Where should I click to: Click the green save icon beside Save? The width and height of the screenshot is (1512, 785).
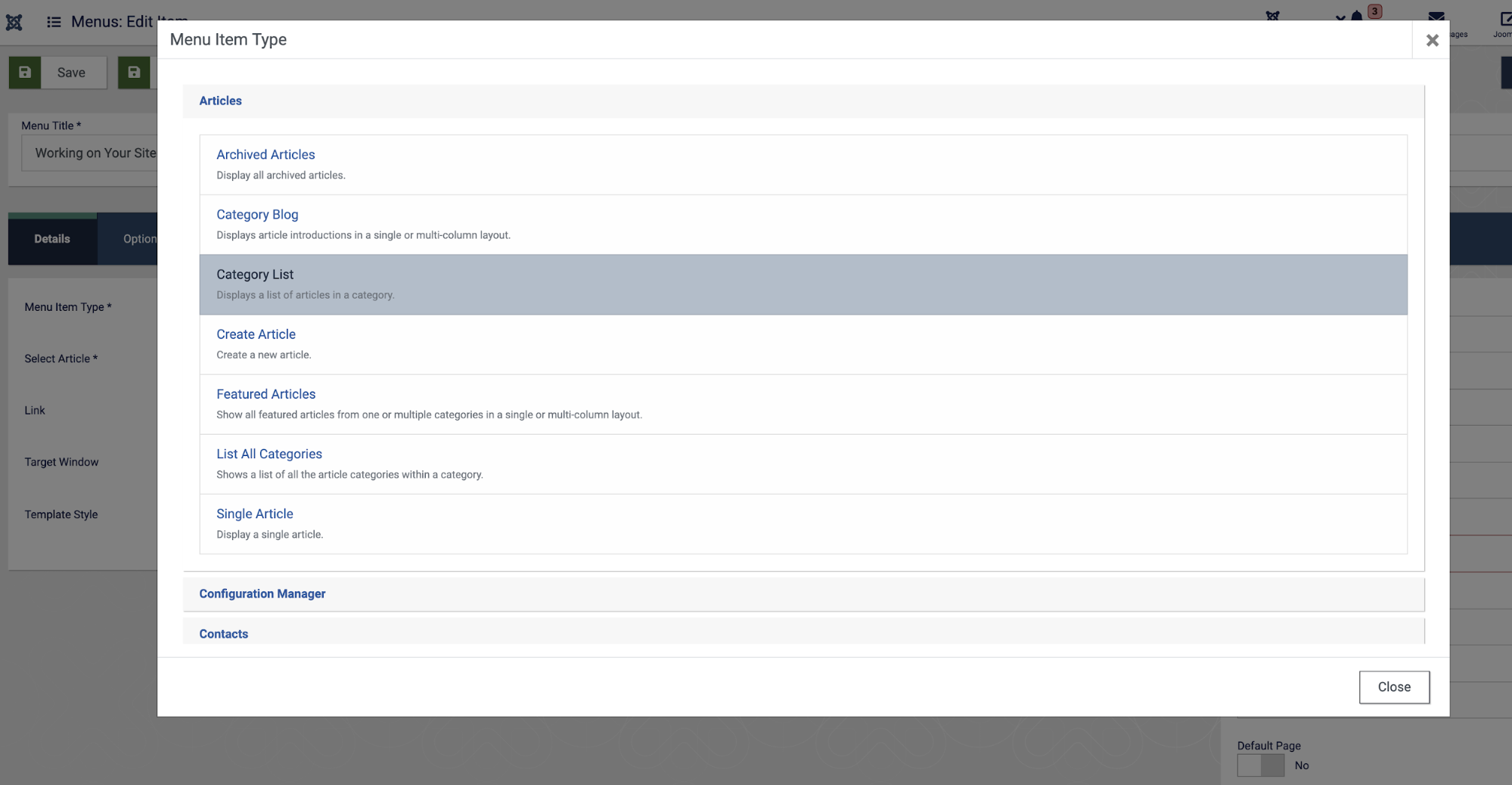coord(25,73)
